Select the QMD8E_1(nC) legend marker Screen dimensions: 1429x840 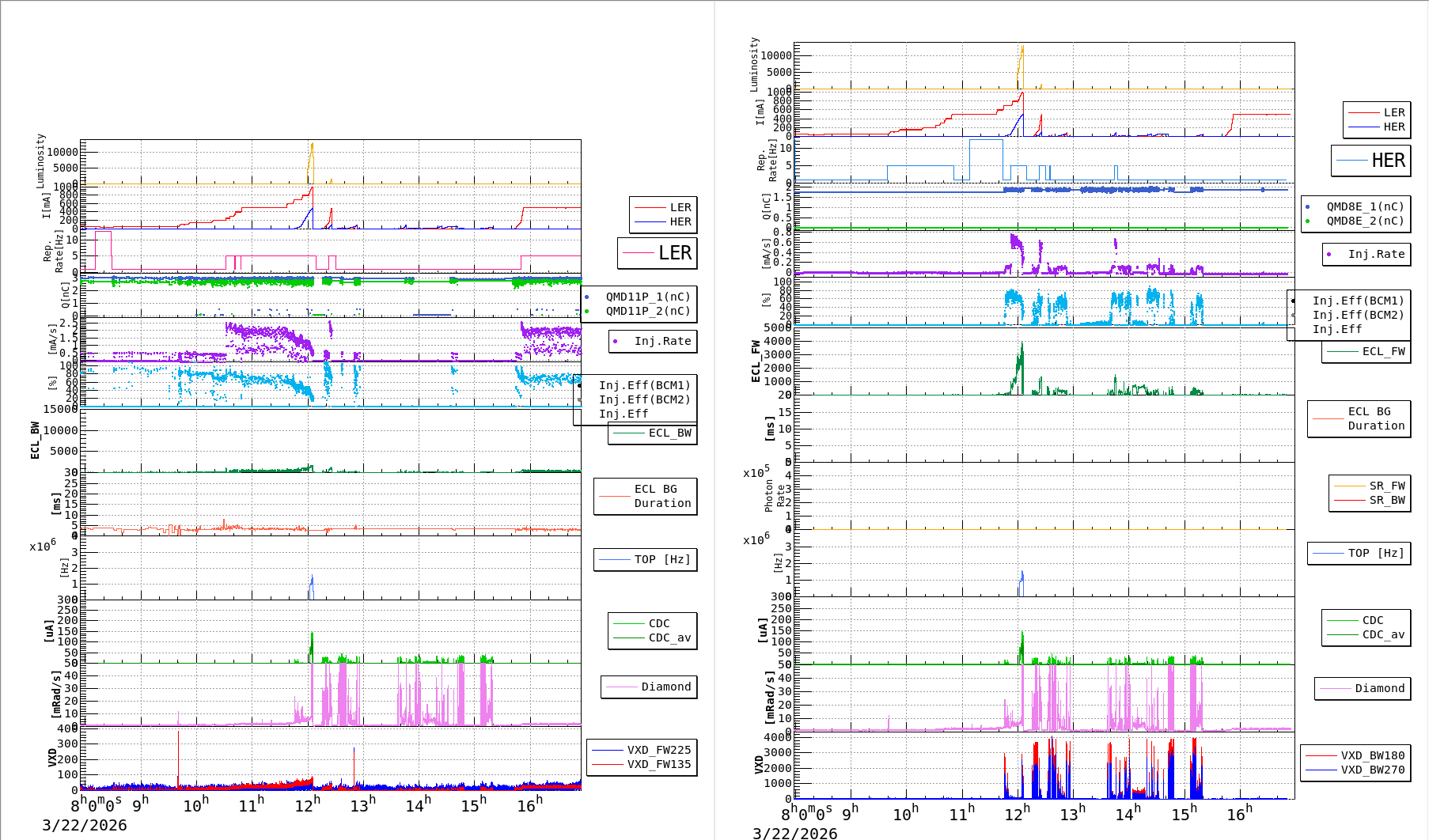click(x=1307, y=206)
